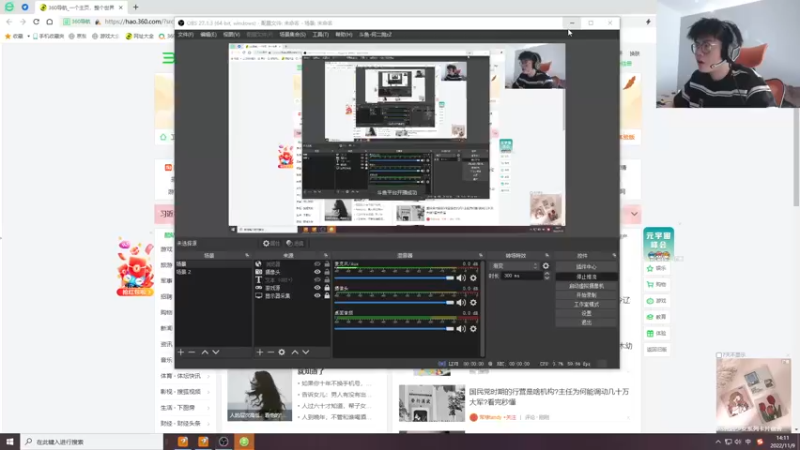Toggle visibility of the 浏览器 source
800x450 pixels.
(317, 264)
